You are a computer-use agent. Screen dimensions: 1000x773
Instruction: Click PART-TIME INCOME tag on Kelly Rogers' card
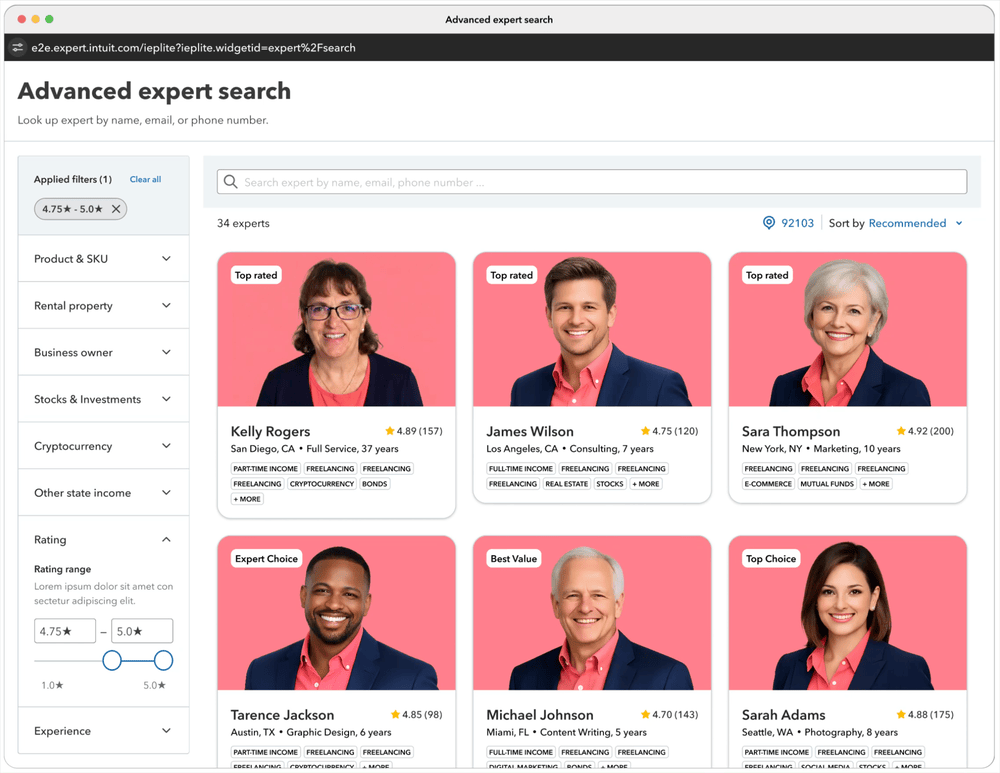265,468
